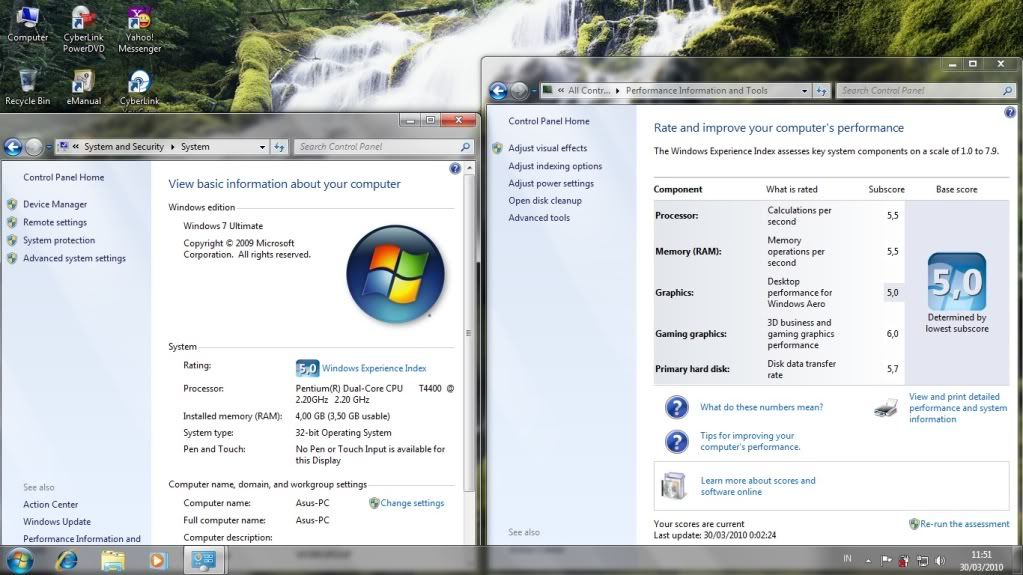Click the Windows logo in System window
The height and width of the screenshot is (575, 1023).
[x=395, y=274]
